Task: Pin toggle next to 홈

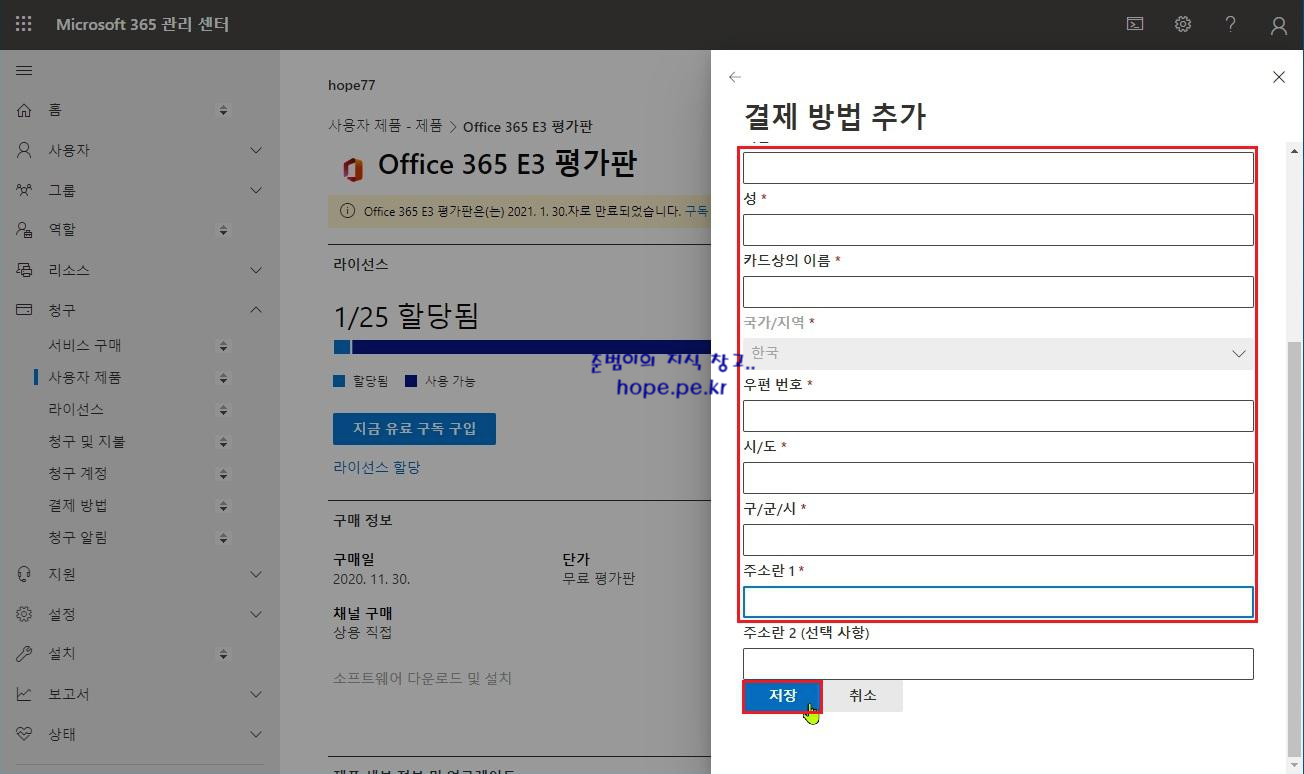Action: click(x=223, y=110)
